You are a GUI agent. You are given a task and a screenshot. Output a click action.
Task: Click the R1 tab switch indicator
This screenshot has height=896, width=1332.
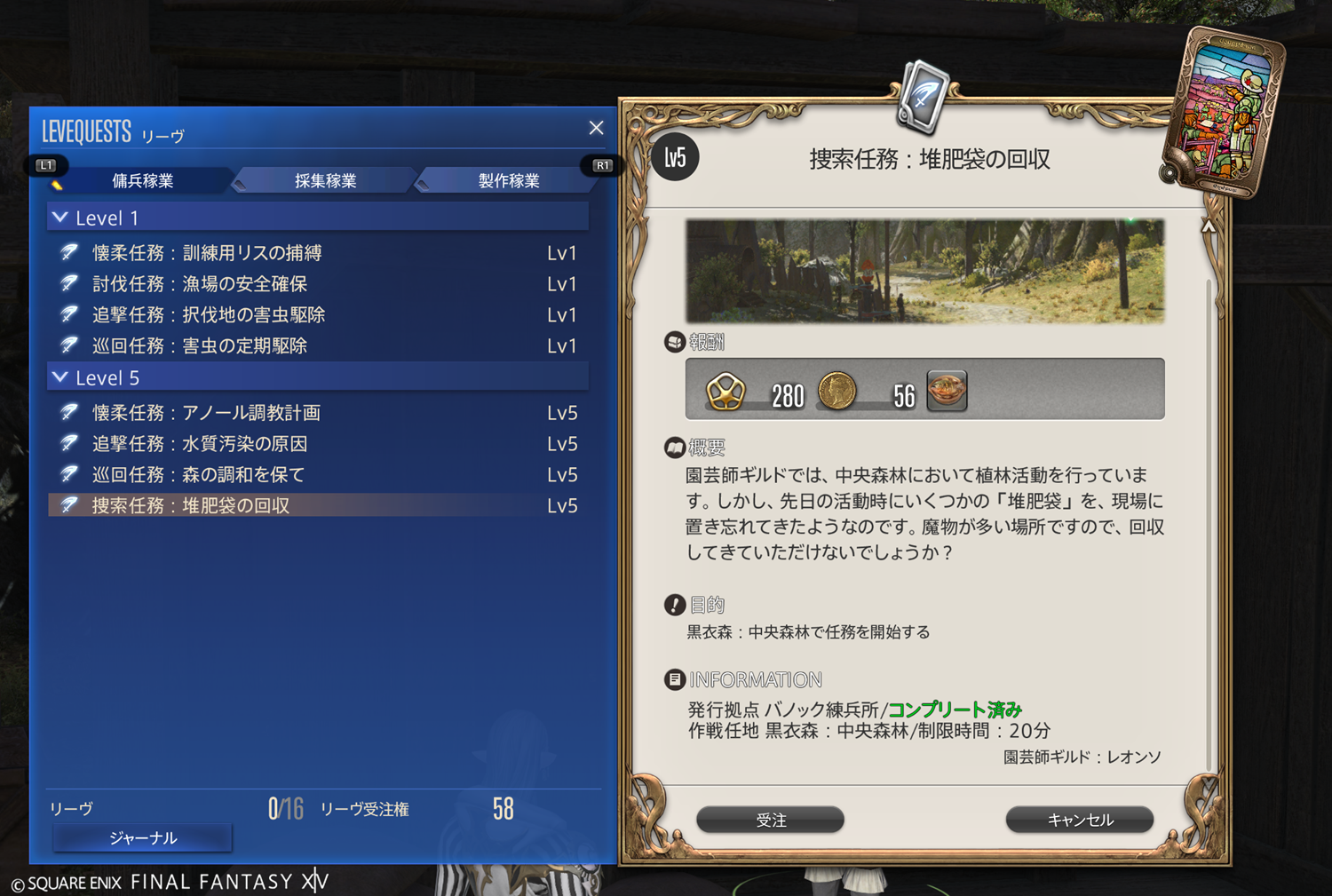tap(602, 165)
